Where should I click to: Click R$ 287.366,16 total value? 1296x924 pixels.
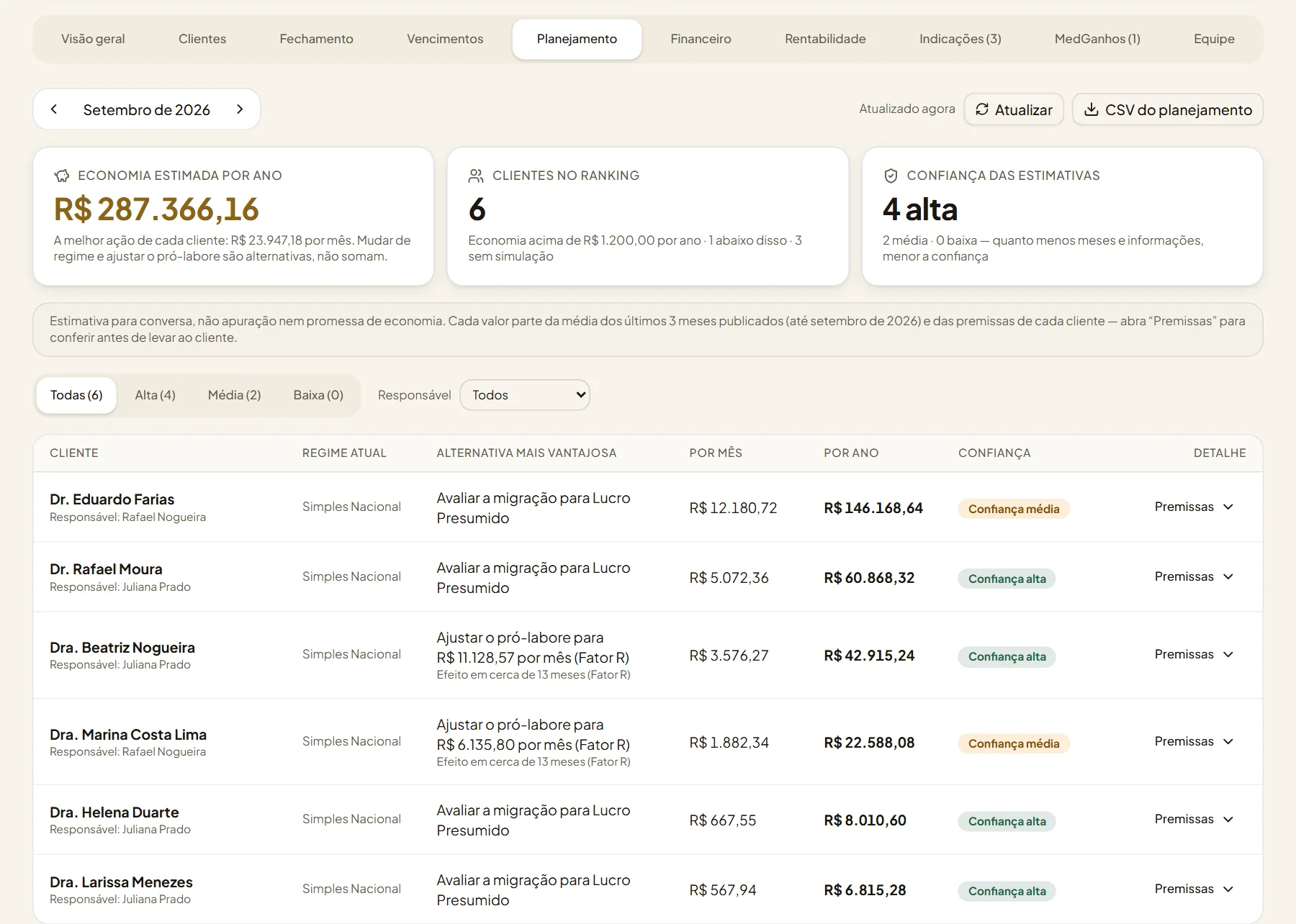[156, 209]
